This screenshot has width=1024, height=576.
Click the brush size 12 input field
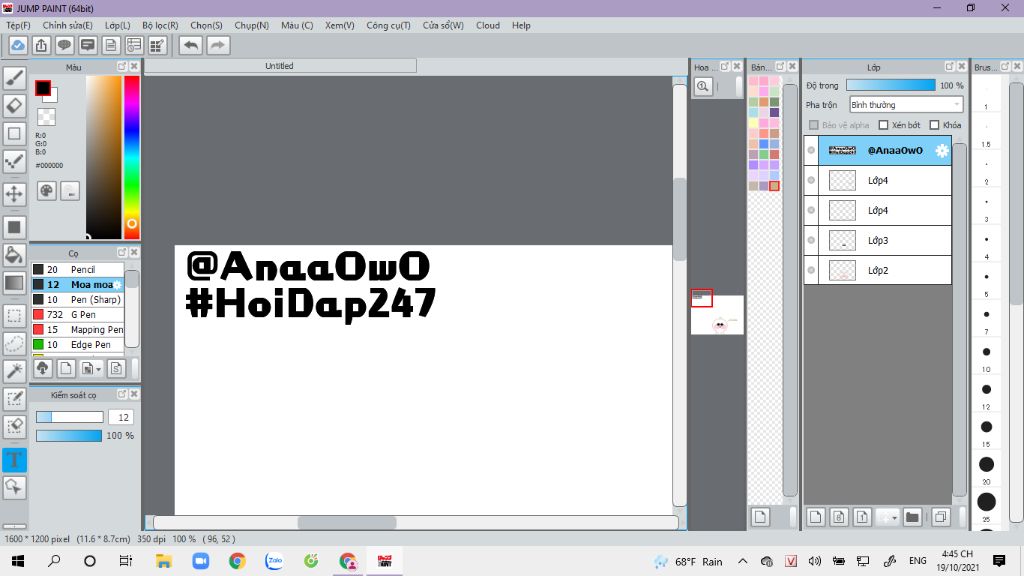(x=121, y=417)
